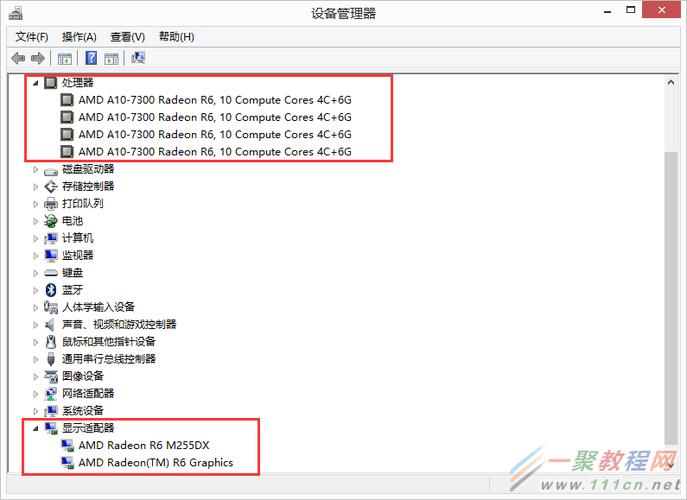Expand the 计算机 category
This screenshot has width=687, height=500.
click(x=36, y=238)
